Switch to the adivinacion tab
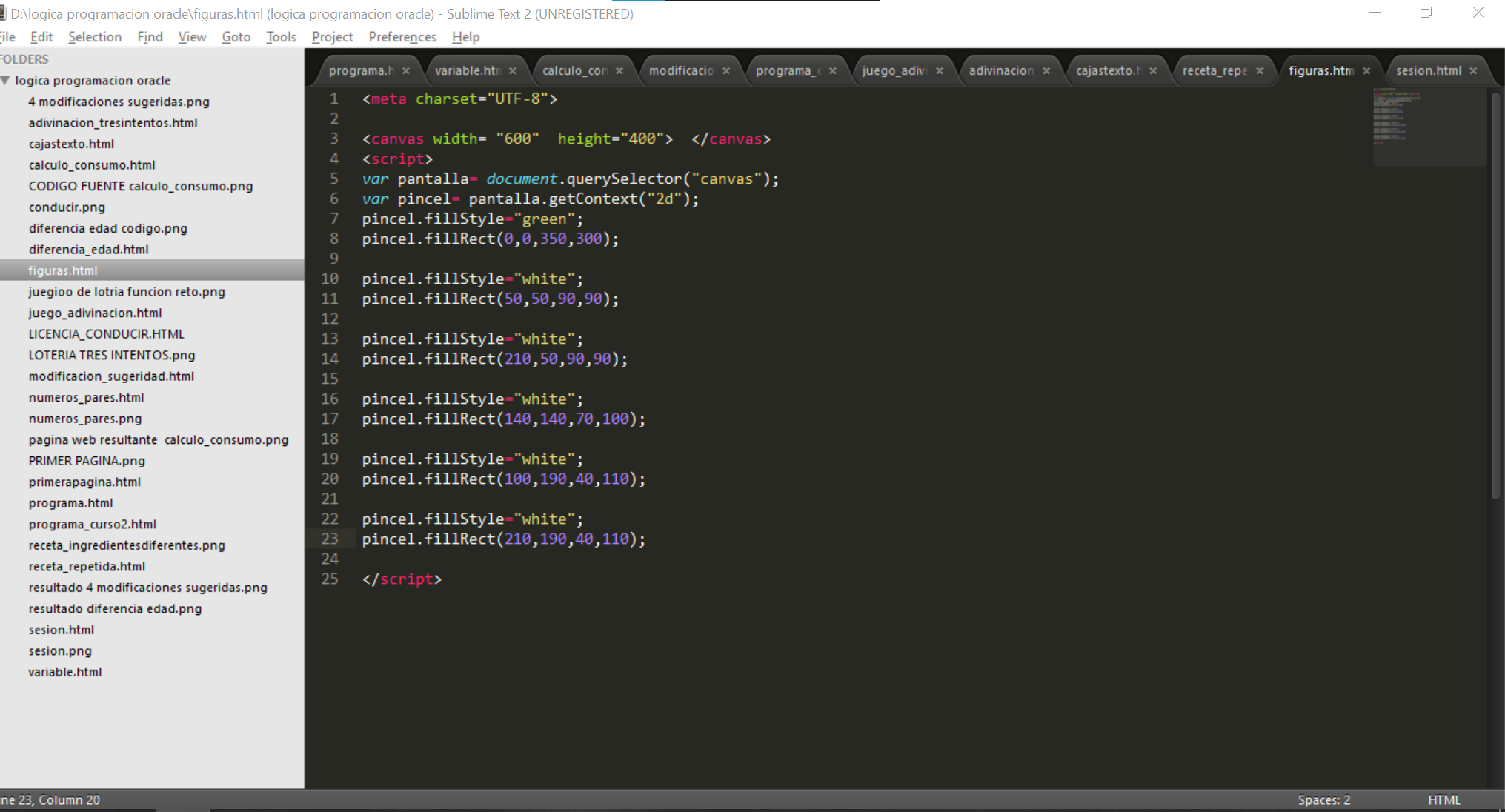The height and width of the screenshot is (812, 1505). pos(1001,71)
